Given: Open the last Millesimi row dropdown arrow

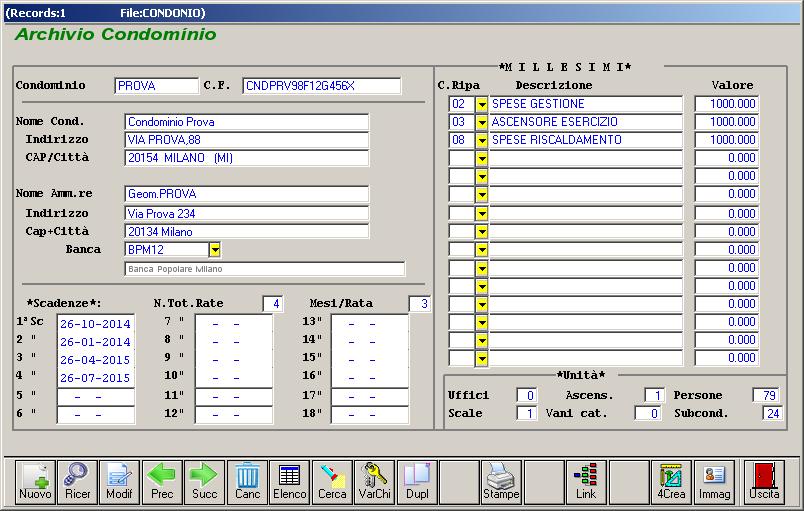Looking at the screenshot, I should (481, 358).
